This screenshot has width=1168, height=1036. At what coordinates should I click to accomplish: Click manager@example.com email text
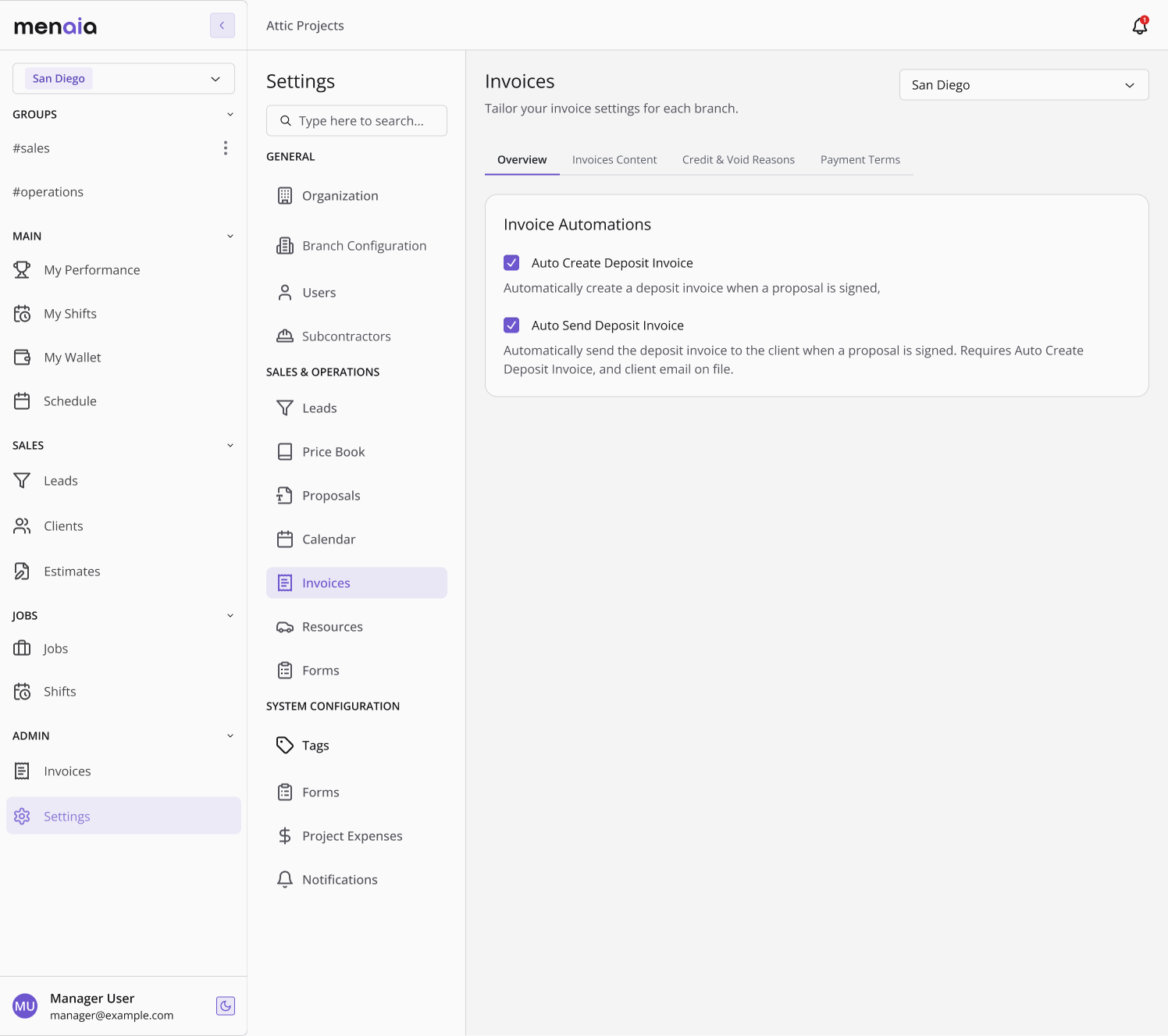tap(112, 1016)
